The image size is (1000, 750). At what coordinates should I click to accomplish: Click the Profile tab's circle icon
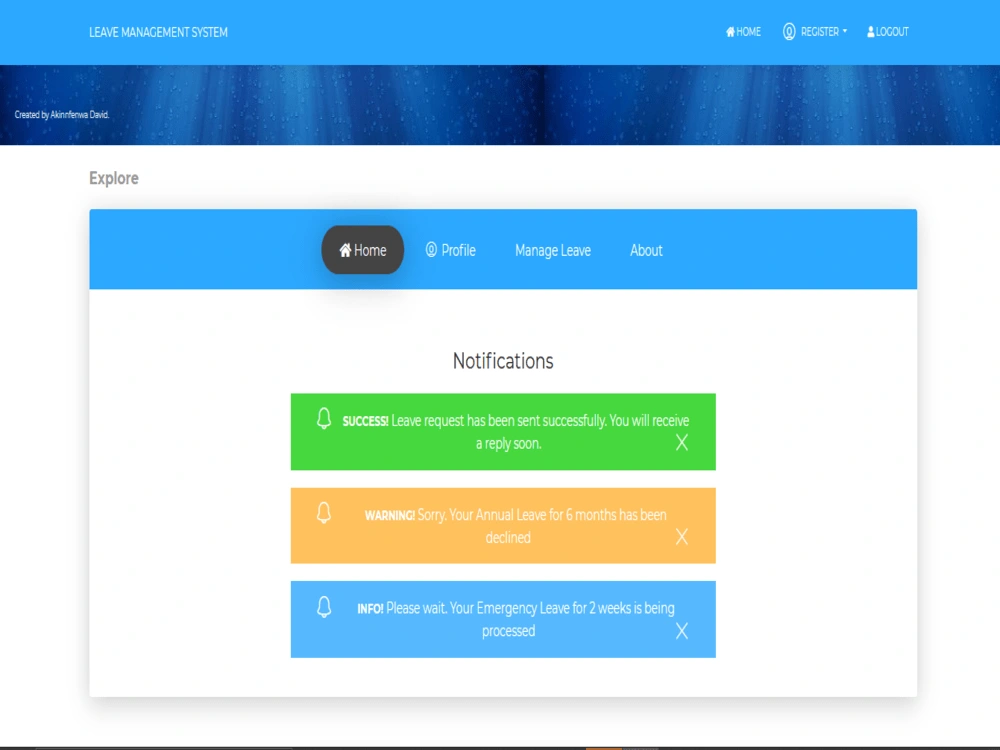click(x=431, y=249)
